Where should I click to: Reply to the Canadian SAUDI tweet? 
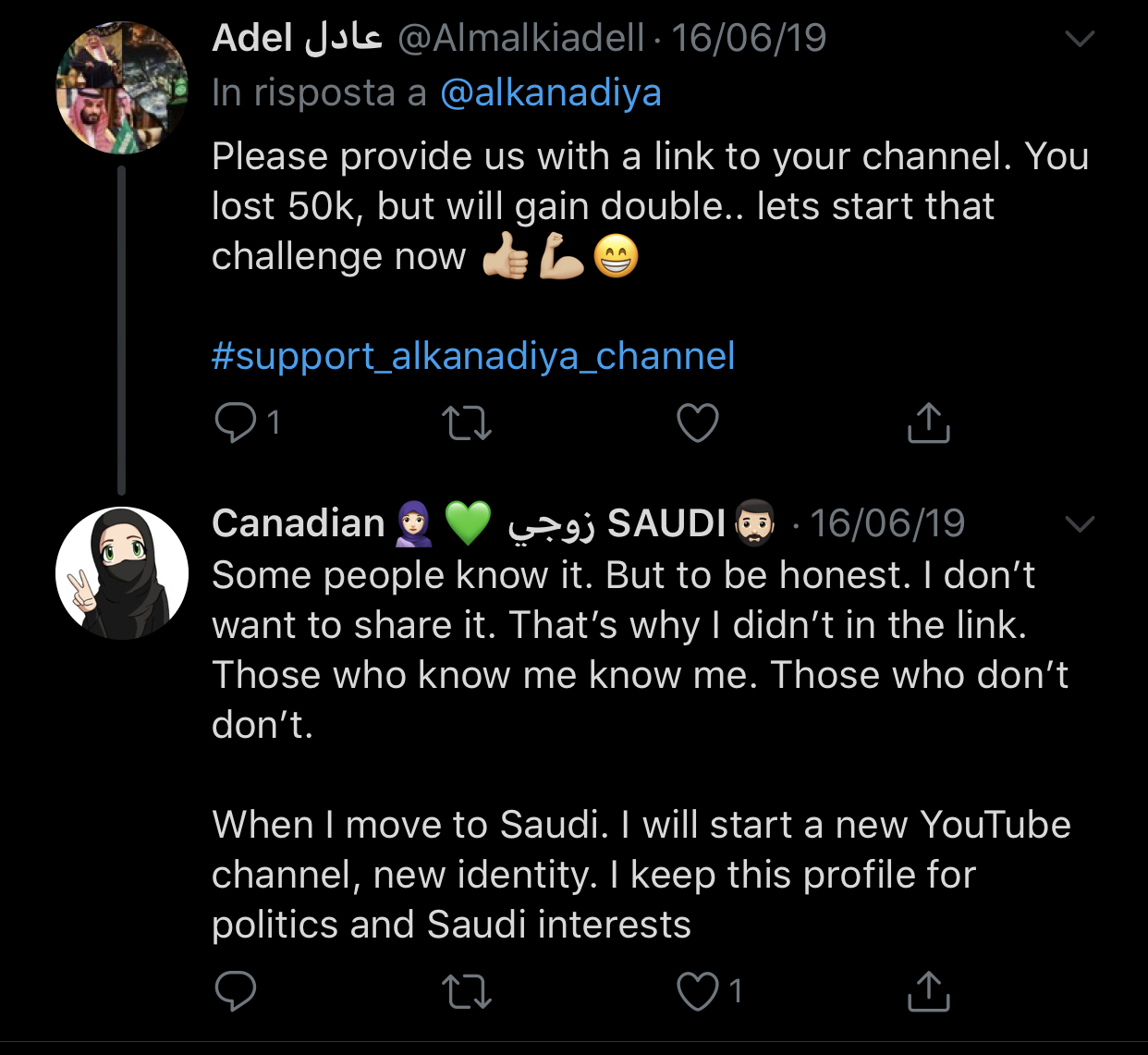tap(236, 991)
